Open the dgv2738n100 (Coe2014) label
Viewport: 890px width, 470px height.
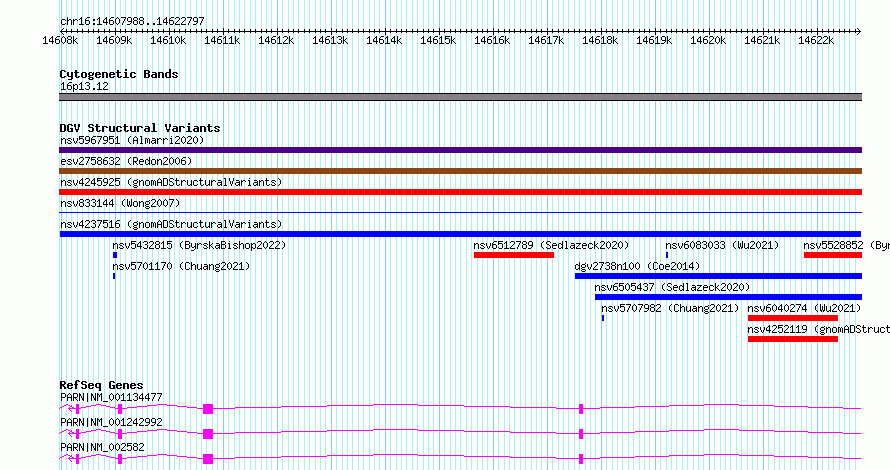click(x=637, y=266)
